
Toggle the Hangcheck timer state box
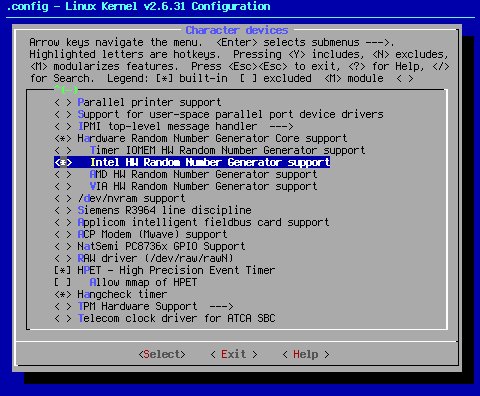point(63,294)
